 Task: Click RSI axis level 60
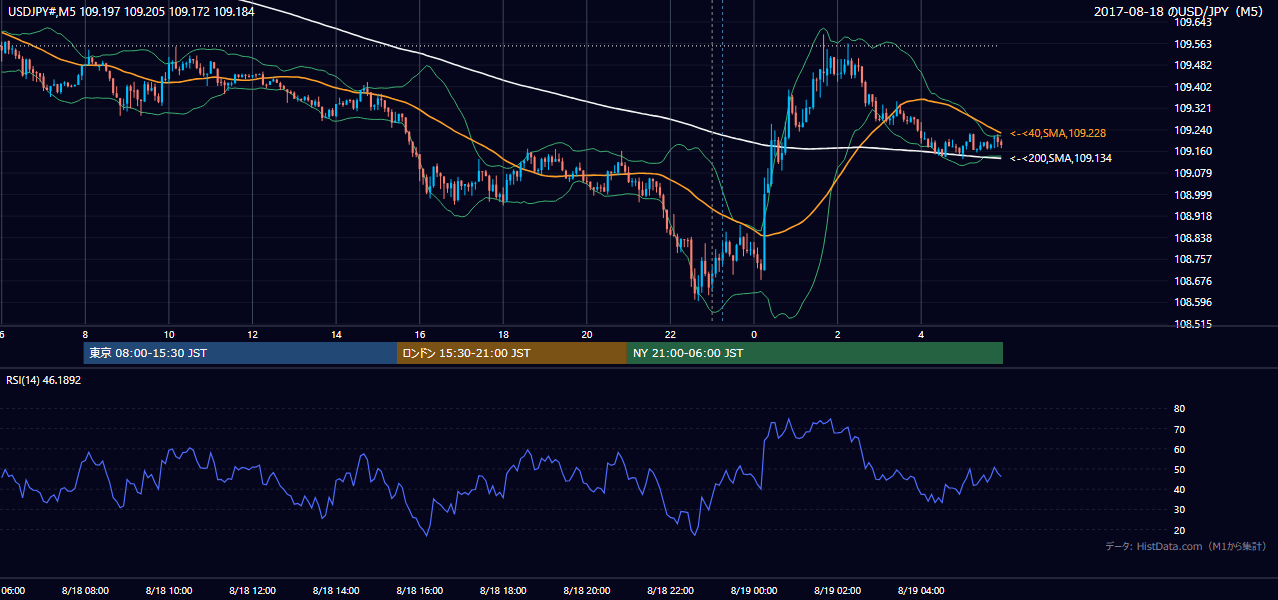(x=1180, y=449)
